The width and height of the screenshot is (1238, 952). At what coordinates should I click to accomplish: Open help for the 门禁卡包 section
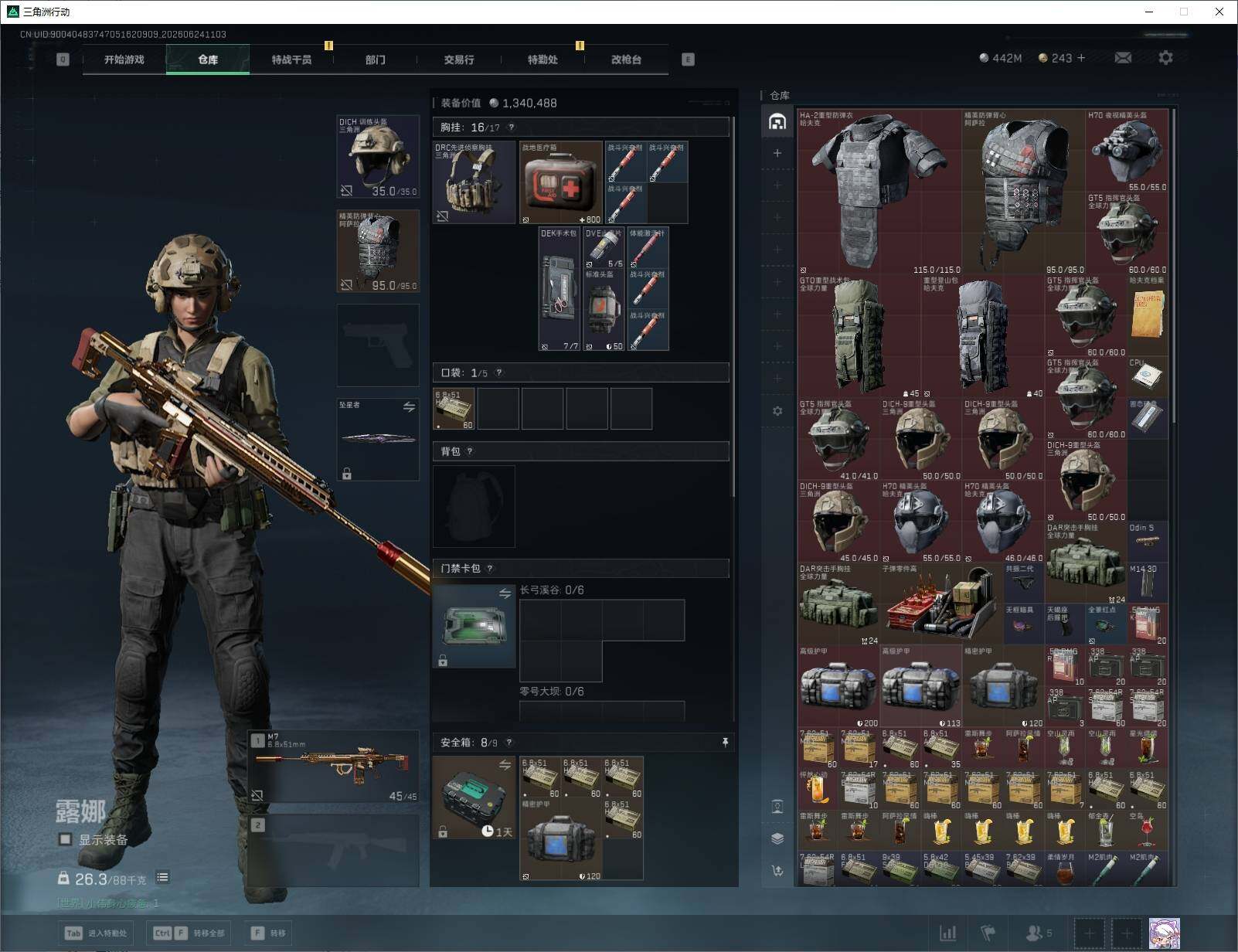click(489, 568)
